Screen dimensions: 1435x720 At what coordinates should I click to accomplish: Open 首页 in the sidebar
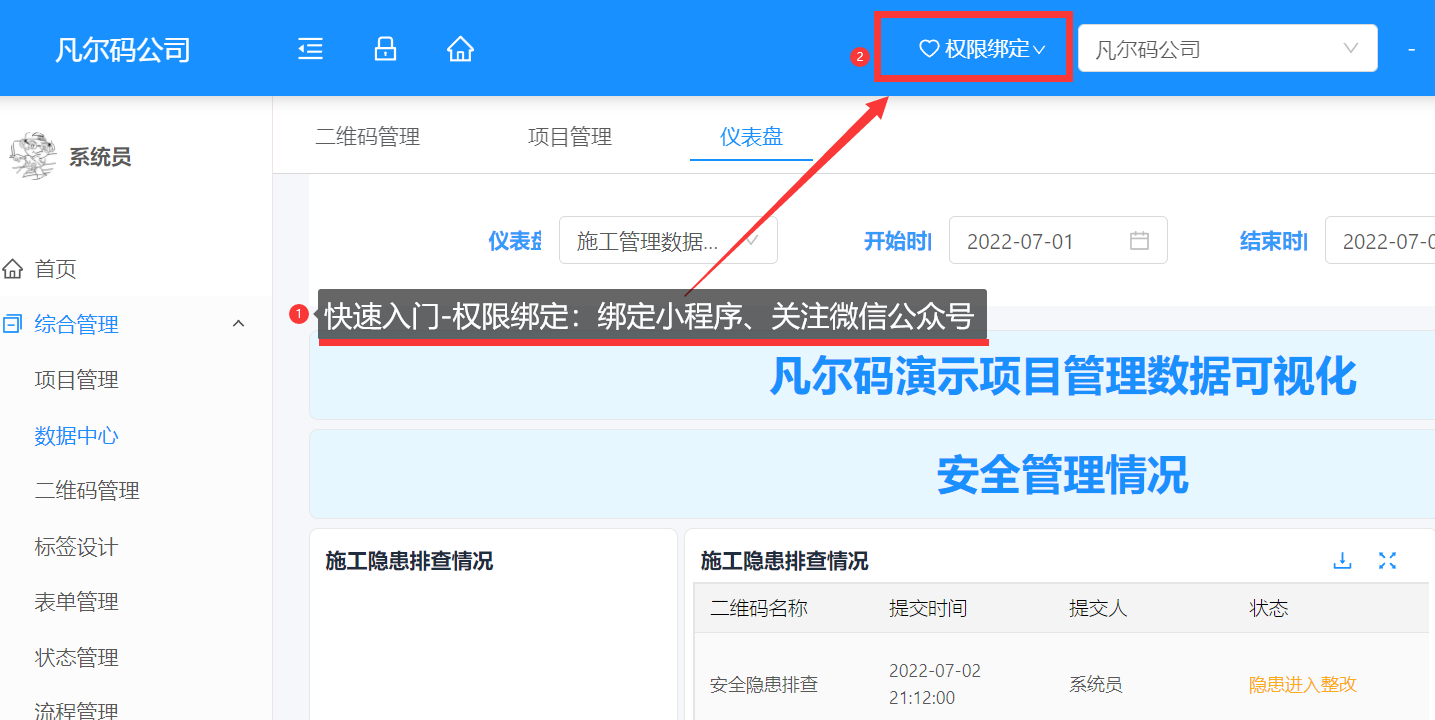pos(55,269)
